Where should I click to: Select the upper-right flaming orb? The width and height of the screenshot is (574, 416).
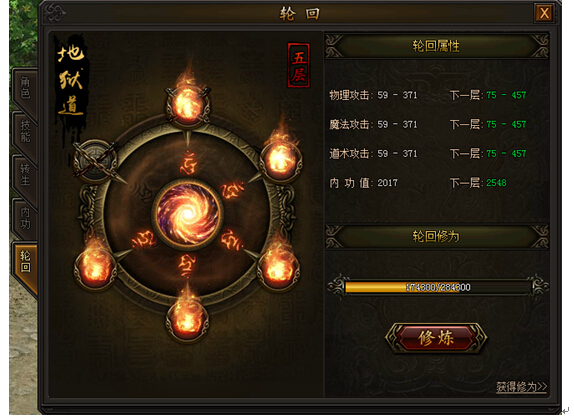(x=281, y=160)
